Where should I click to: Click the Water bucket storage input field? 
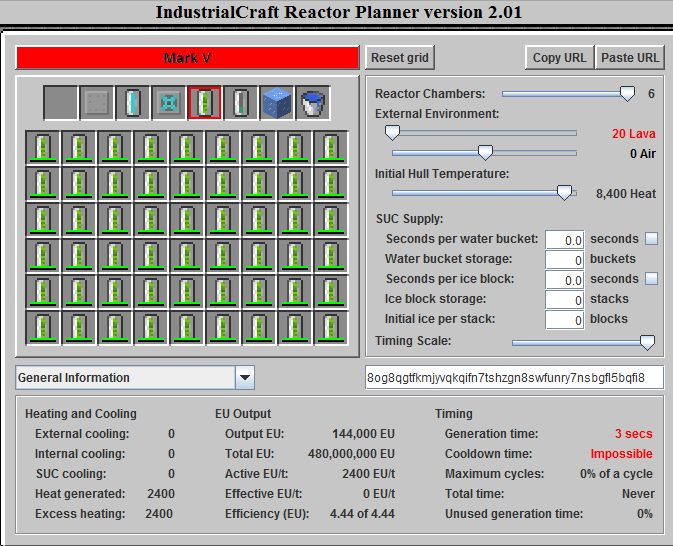(564, 260)
